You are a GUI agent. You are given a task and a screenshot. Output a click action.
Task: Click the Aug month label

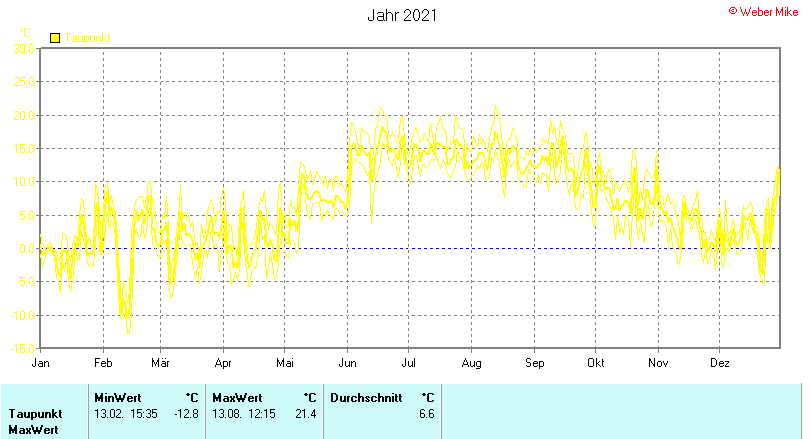click(x=471, y=363)
